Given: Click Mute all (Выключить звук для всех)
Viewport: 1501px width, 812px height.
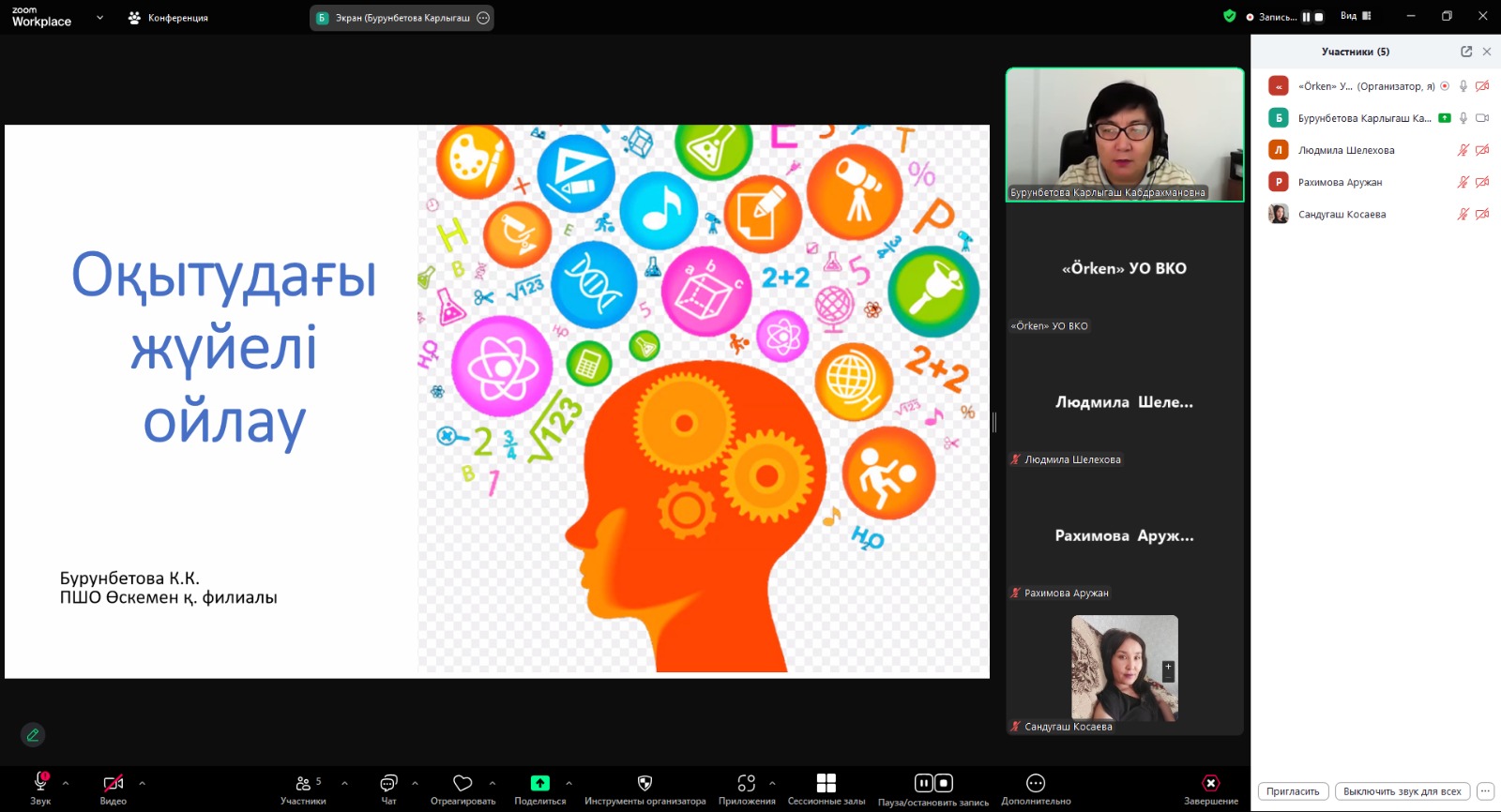Looking at the screenshot, I should point(1402,791).
